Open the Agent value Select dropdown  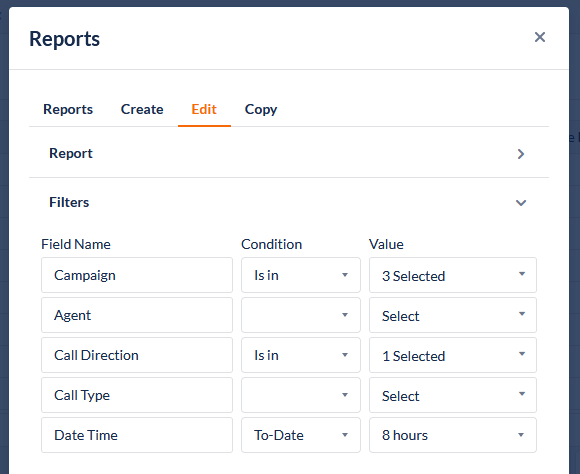coord(453,315)
